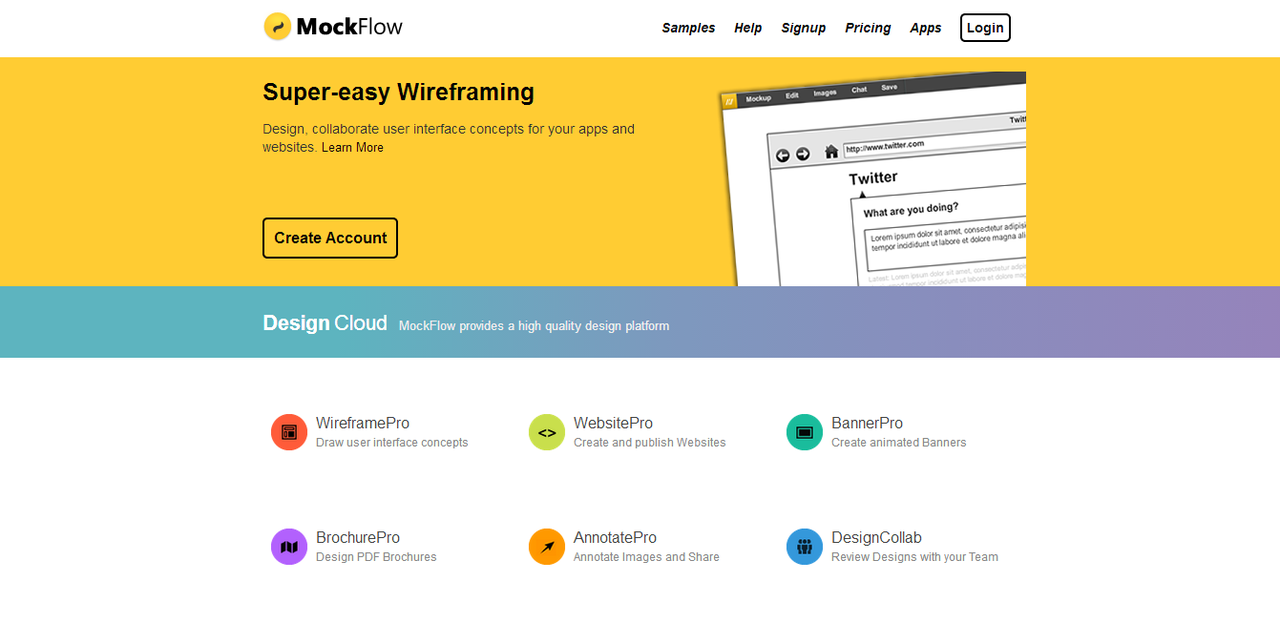This screenshot has width=1280, height=623.
Task: Open the Samples menu item
Action: [x=688, y=28]
